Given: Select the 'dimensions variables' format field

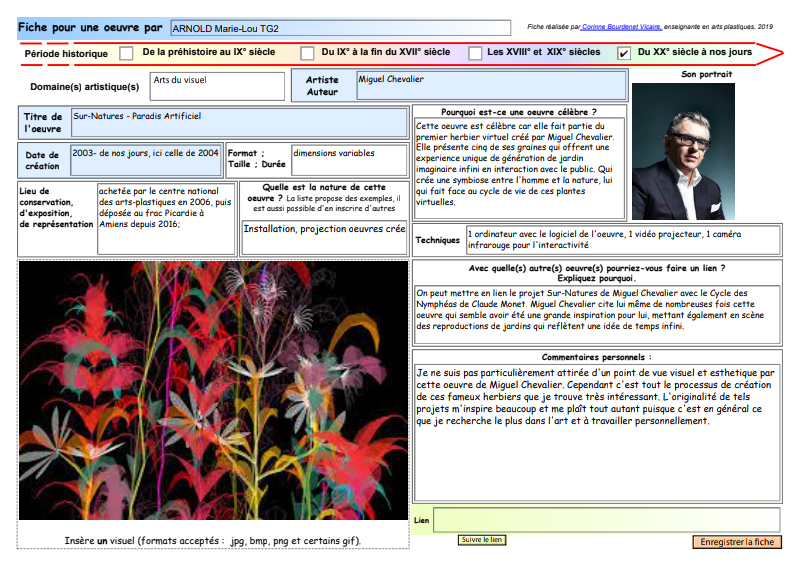Looking at the screenshot, I should 349,159.
